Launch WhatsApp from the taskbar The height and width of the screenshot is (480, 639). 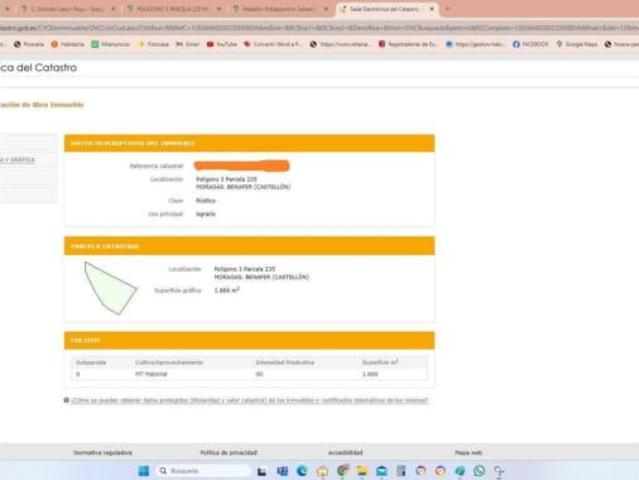click(x=479, y=471)
